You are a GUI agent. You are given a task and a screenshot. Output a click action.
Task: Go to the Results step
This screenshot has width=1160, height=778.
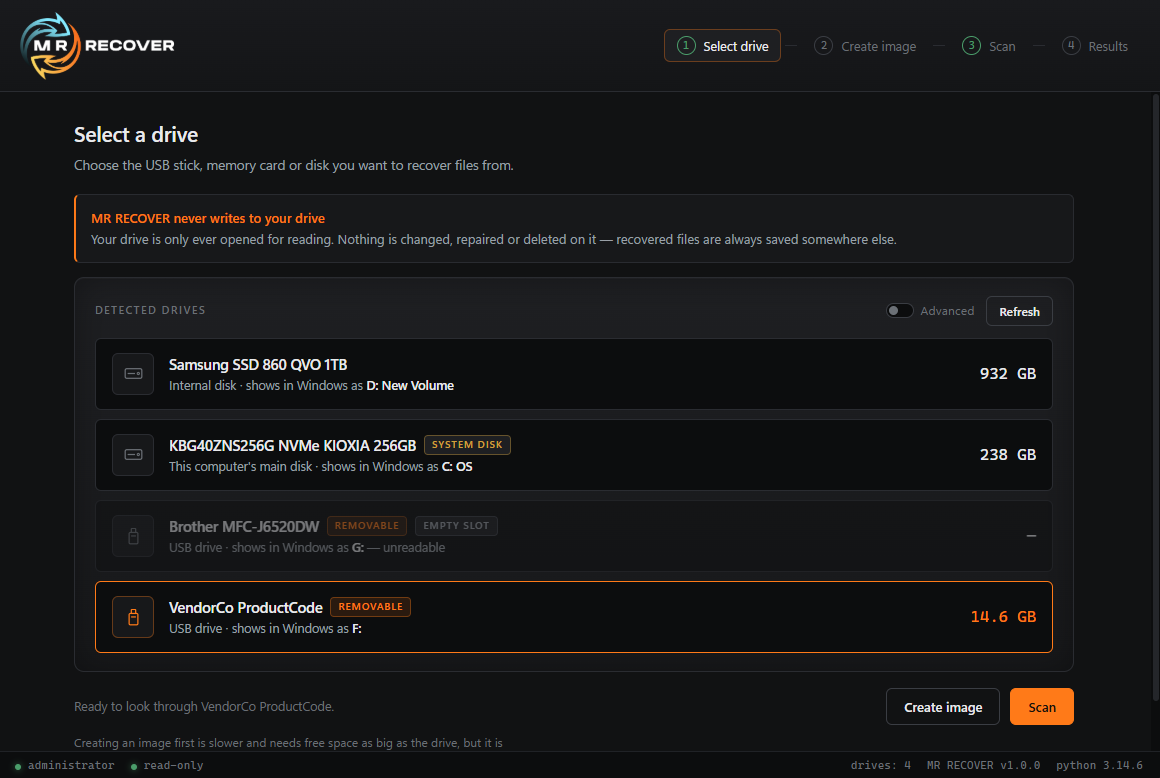pyautogui.click(x=1095, y=46)
